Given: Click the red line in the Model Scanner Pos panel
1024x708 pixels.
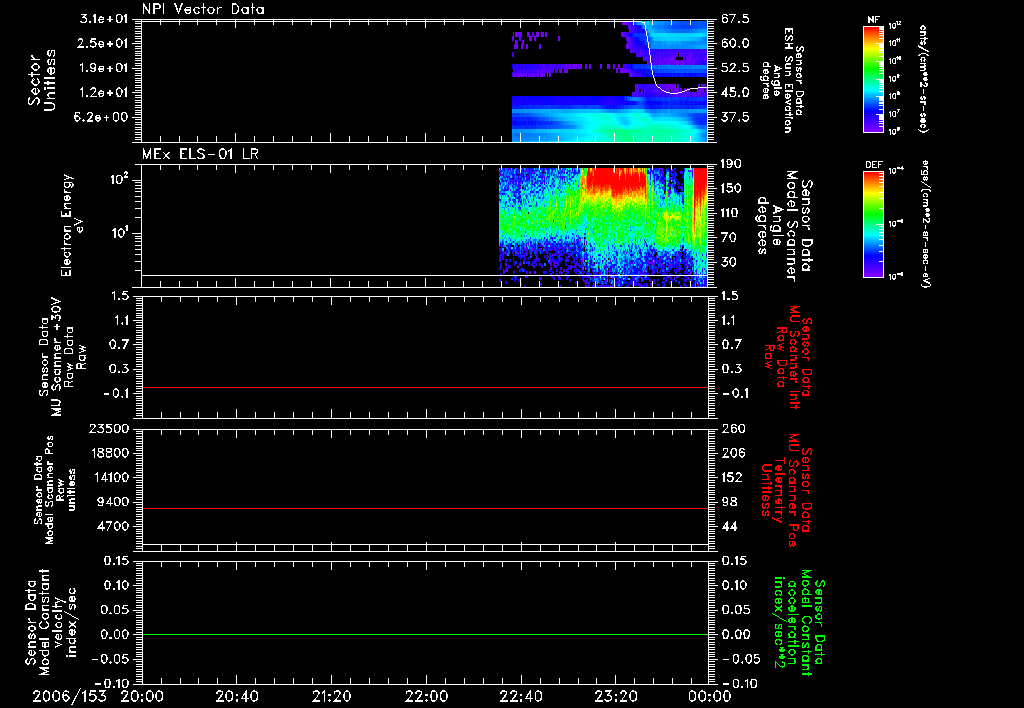Looking at the screenshot, I should coord(424,508).
